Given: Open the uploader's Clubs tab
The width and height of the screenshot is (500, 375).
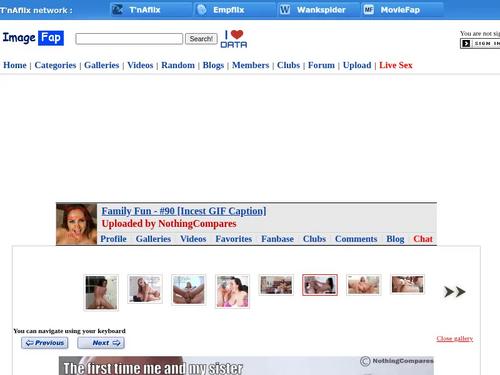Looking at the screenshot, I should pos(314,239).
